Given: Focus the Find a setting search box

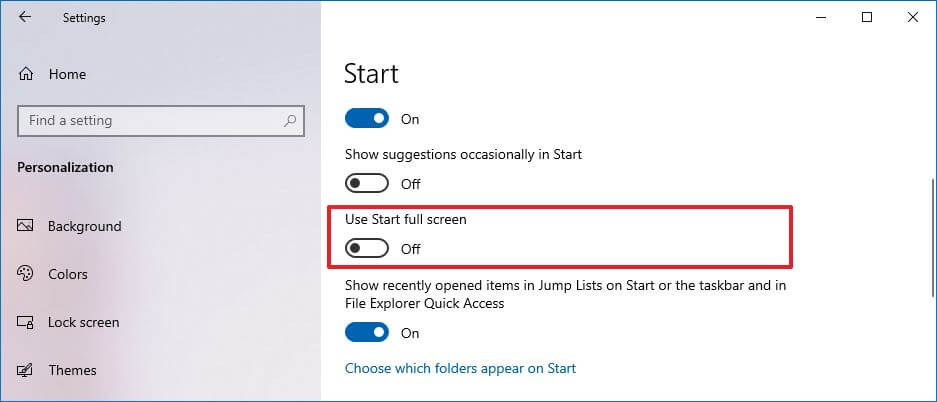Looking at the screenshot, I should click(x=150, y=121).
